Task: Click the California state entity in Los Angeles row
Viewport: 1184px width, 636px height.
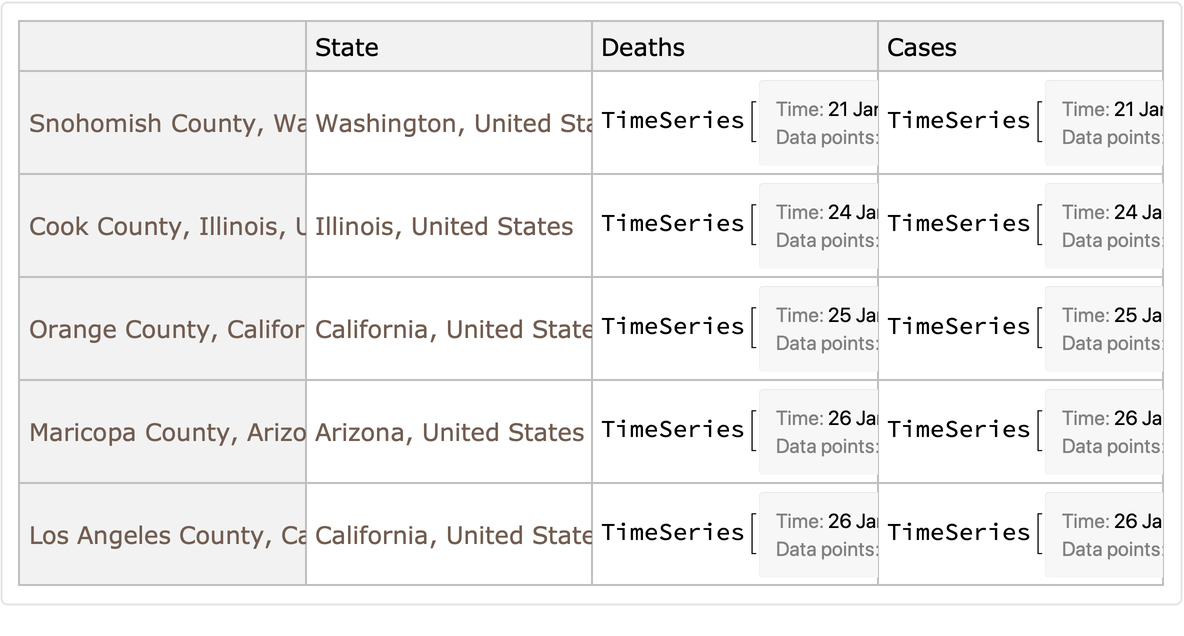Action: (451, 535)
